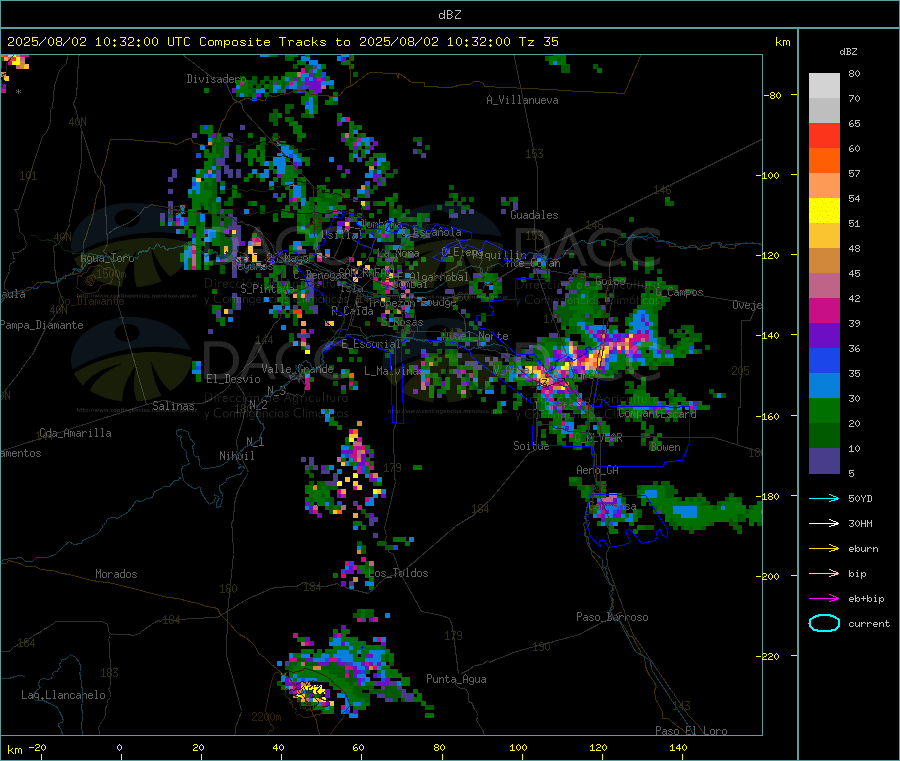This screenshot has width=900, height=761.
Task: Click the Paso_Barroso map label
Action: [612, 617]
